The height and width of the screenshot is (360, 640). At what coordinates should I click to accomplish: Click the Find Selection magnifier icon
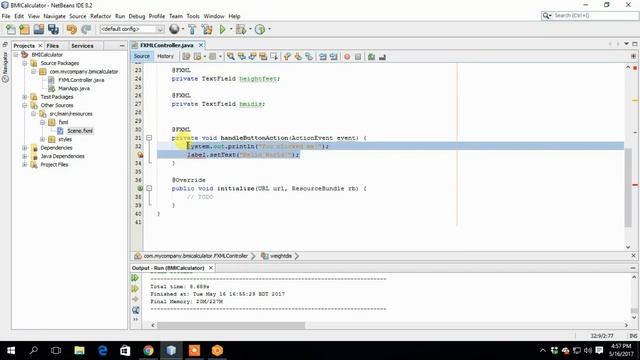coord(231,57)
